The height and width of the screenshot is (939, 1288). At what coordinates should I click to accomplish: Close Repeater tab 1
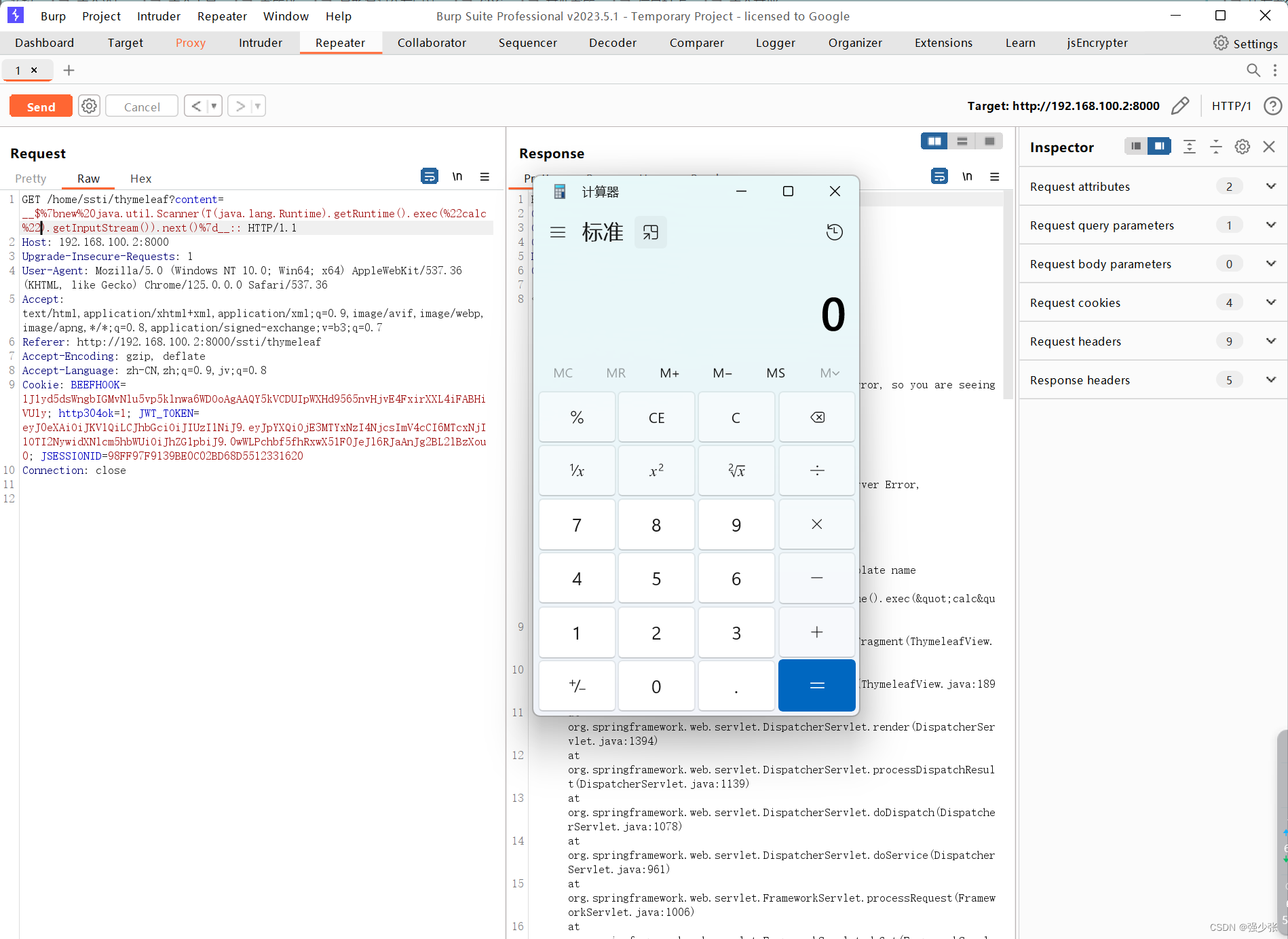tap(34, 70)
